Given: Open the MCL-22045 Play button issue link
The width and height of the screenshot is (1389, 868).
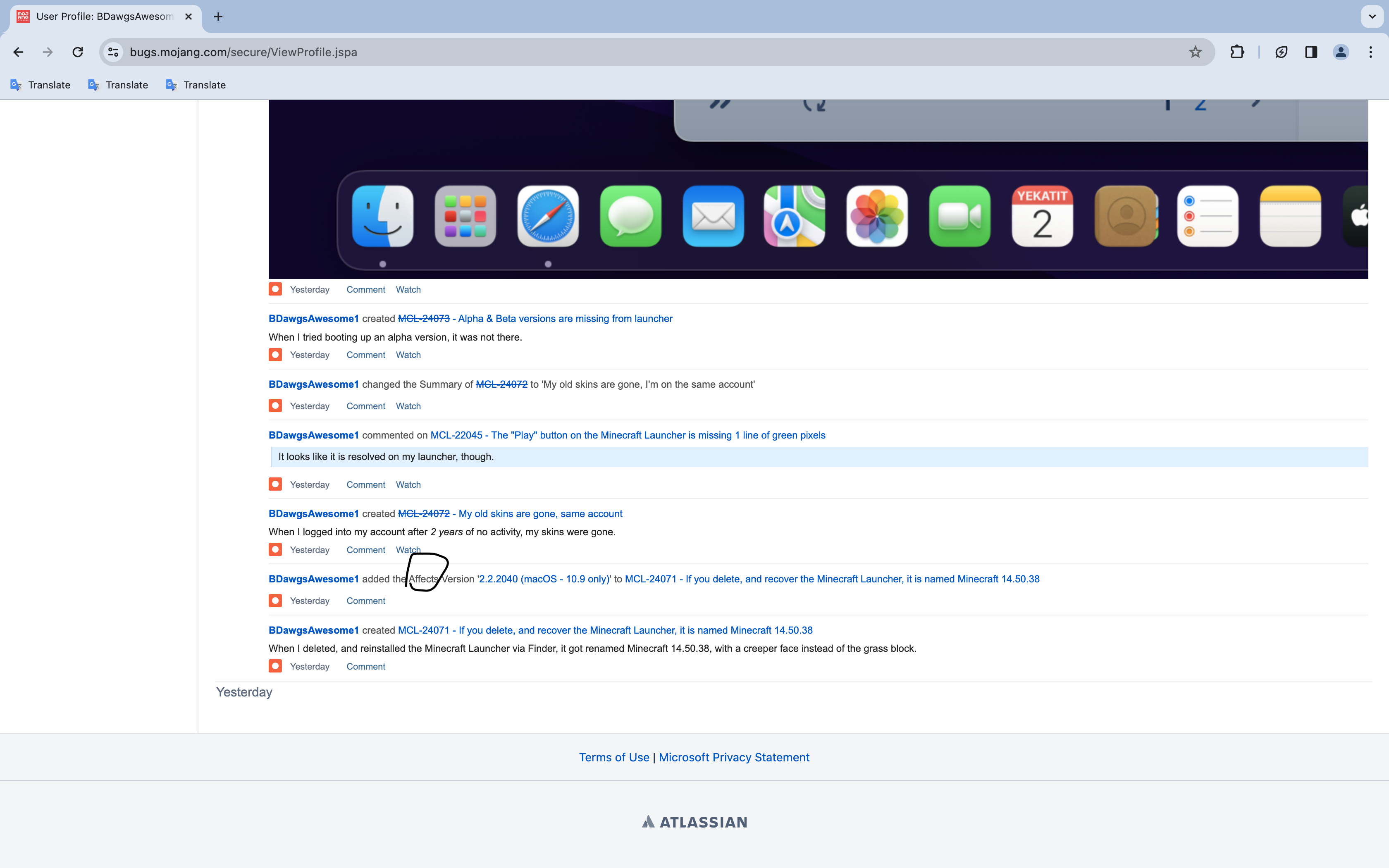Looking at the screenshot, I should coord(628,435).
